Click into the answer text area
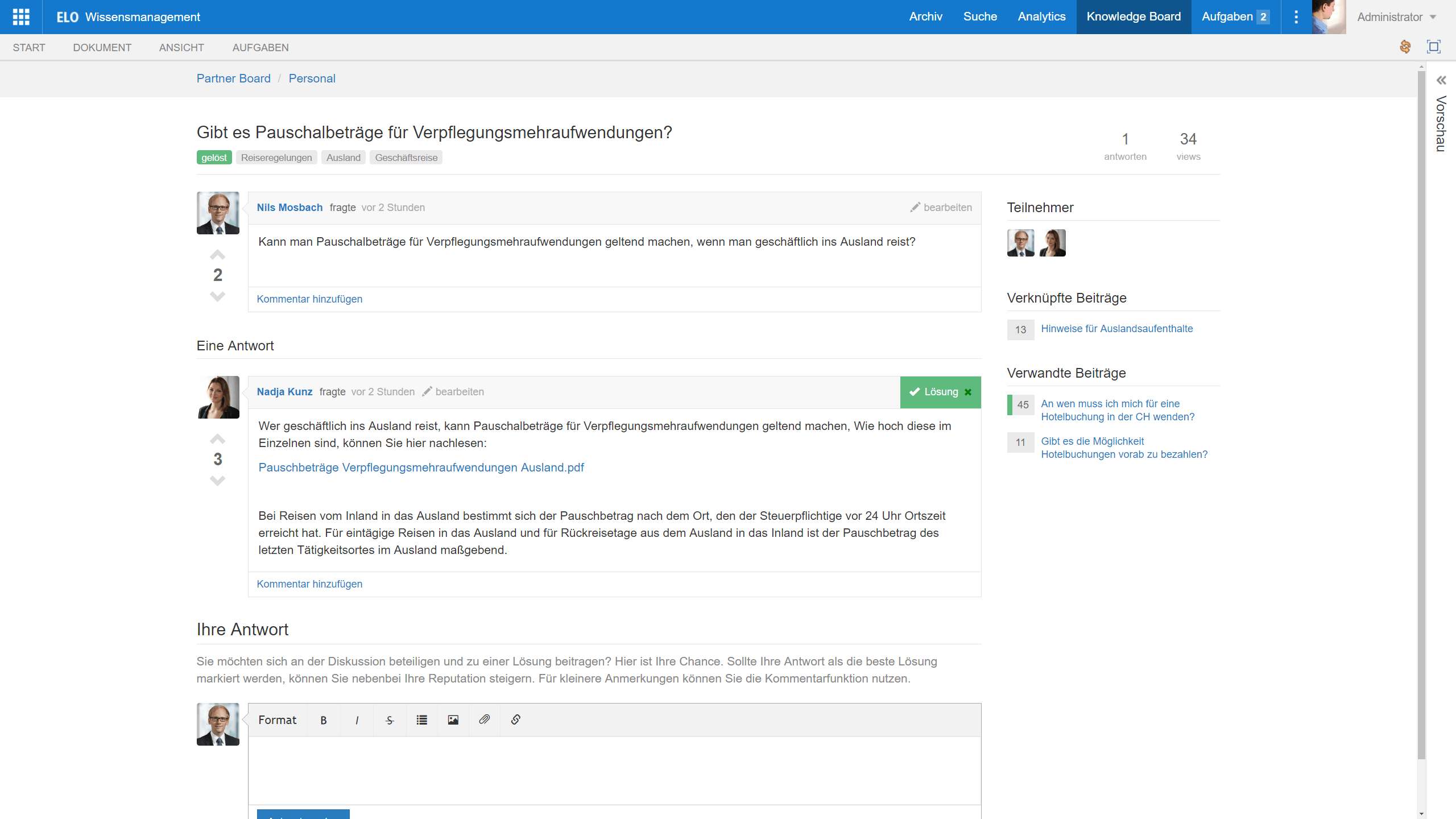1456x819 pixels. point(614,770)
